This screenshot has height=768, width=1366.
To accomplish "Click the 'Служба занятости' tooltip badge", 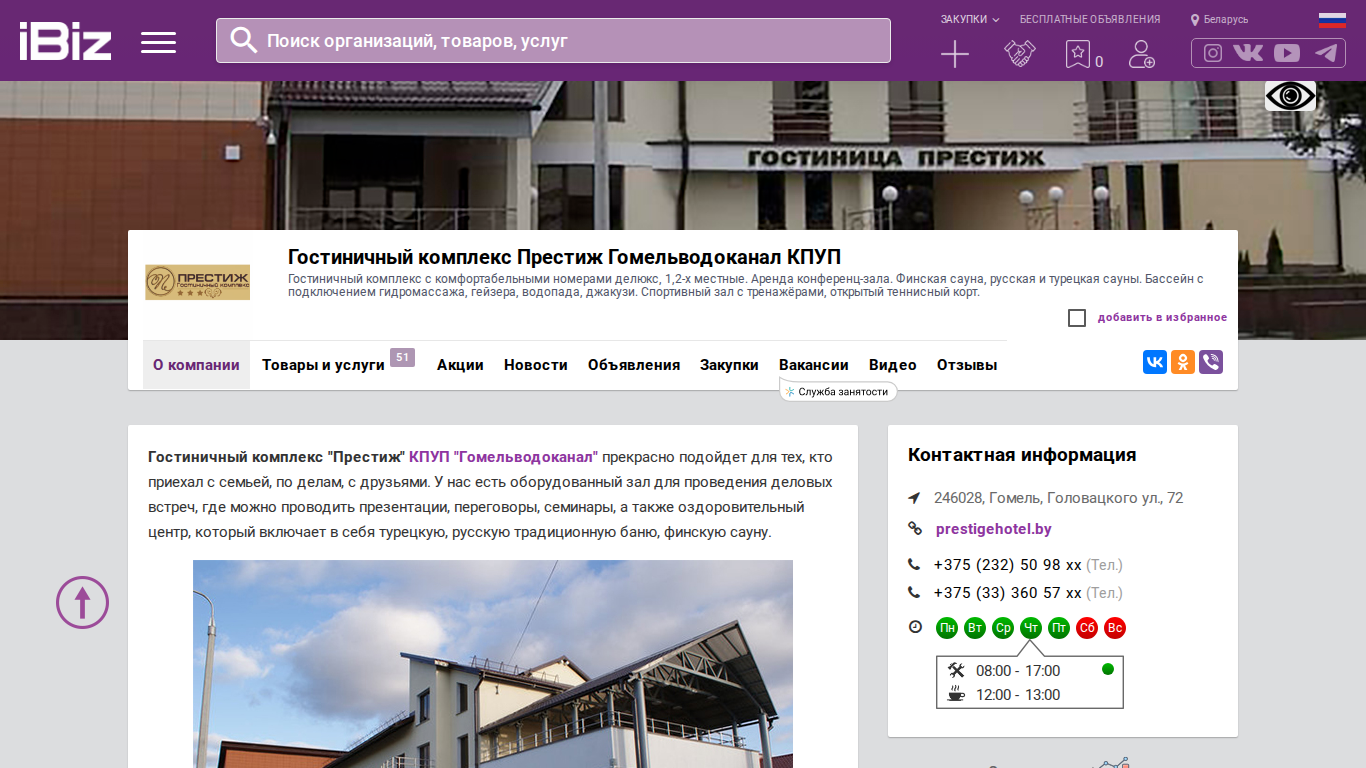I will coord(838,391).
